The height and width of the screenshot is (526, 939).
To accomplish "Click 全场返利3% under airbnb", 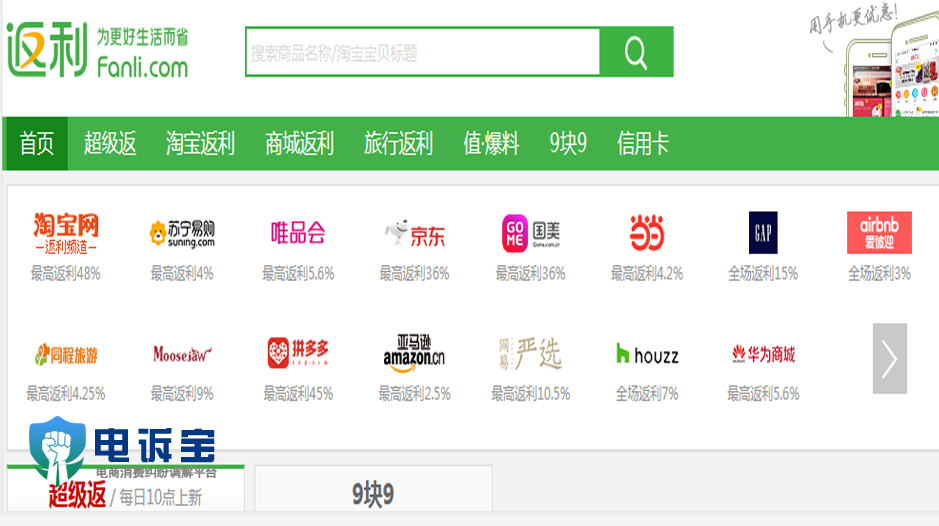I will (879, 274).
